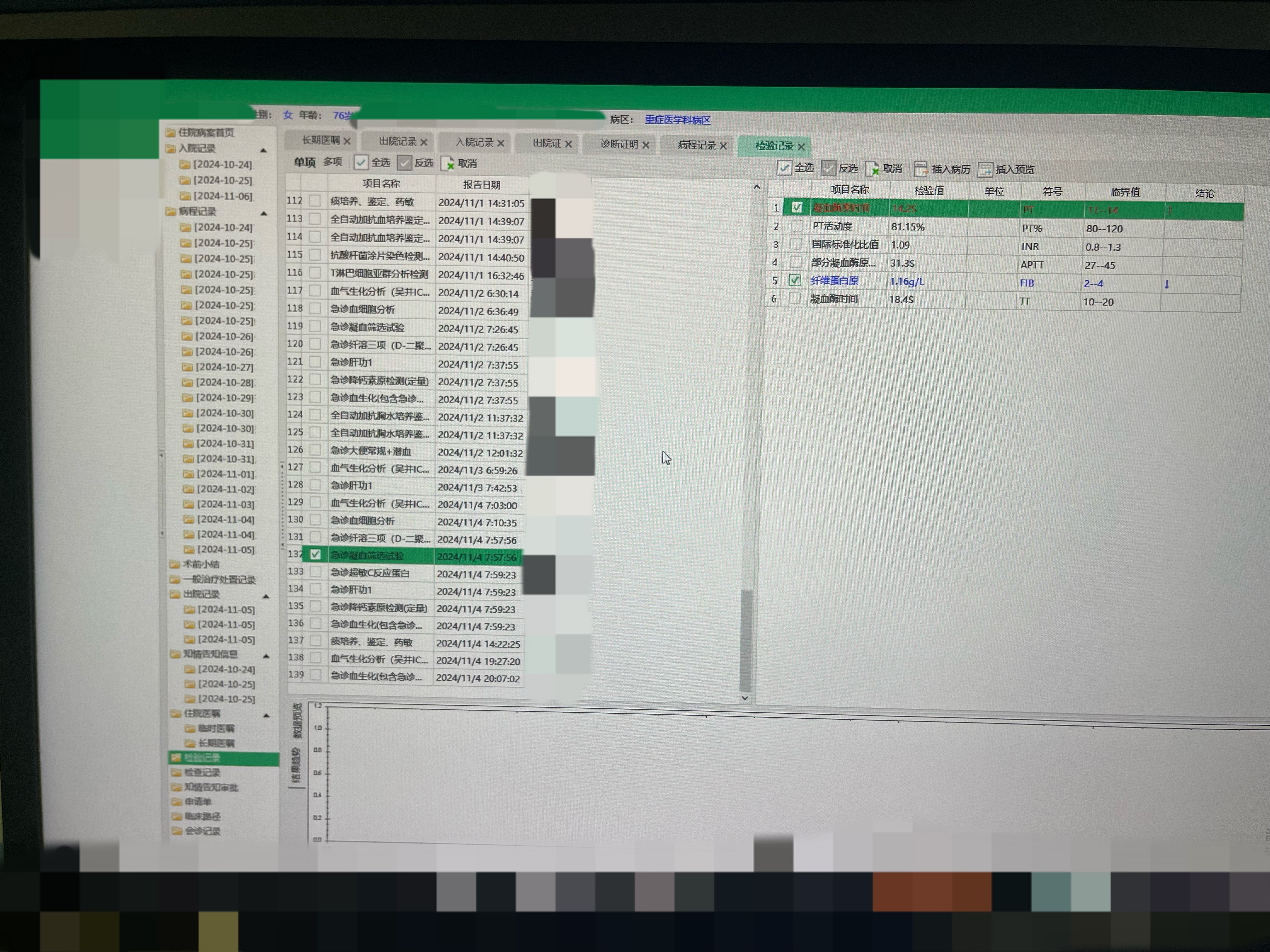Click the 重症医学科病区 link
Viewport: 1270px width, 952px height.
(x=678, y=120)
